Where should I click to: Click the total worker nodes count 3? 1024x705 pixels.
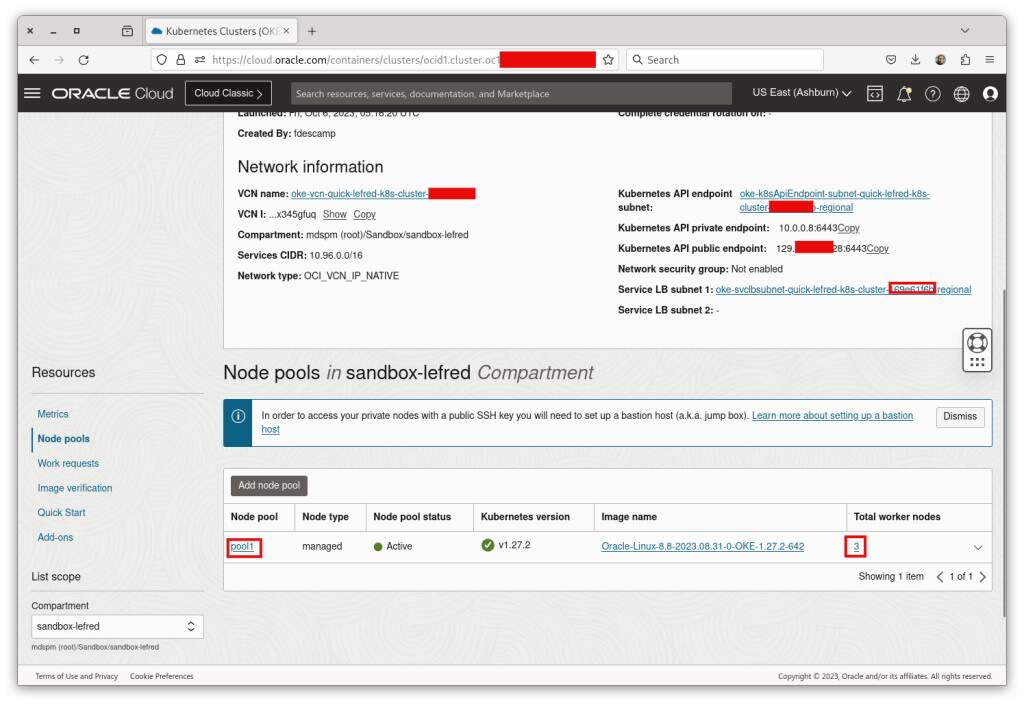856,547
